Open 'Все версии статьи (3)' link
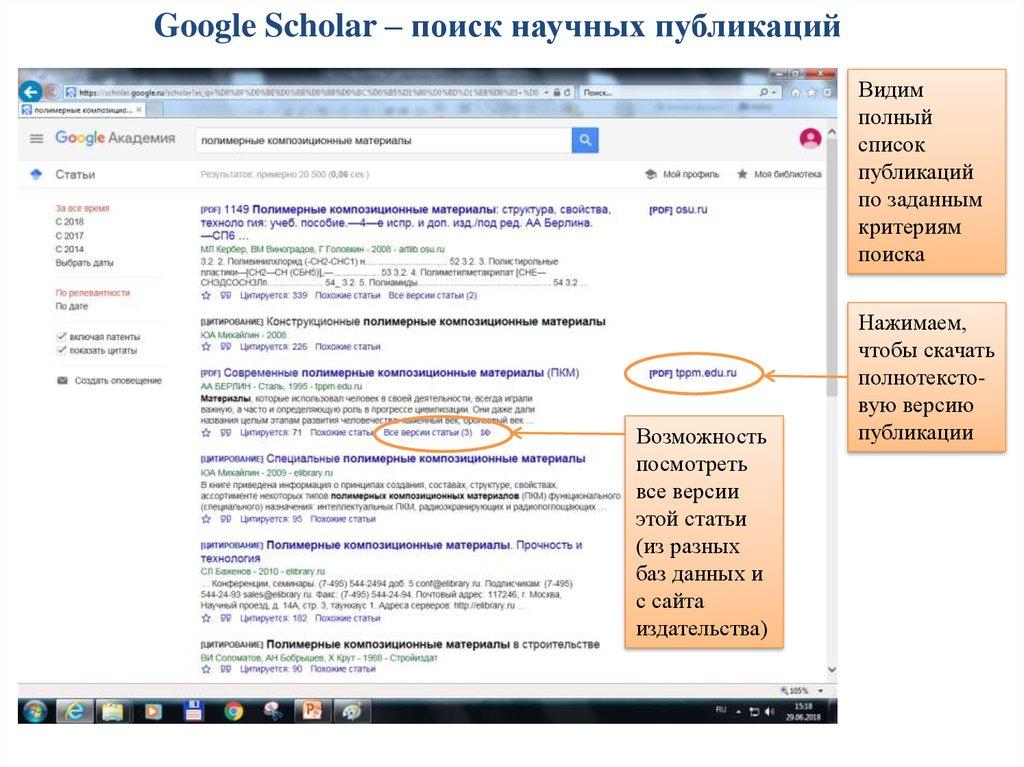Image resolution: width=1024 pixels, height=767 pixels. [428, 433]
